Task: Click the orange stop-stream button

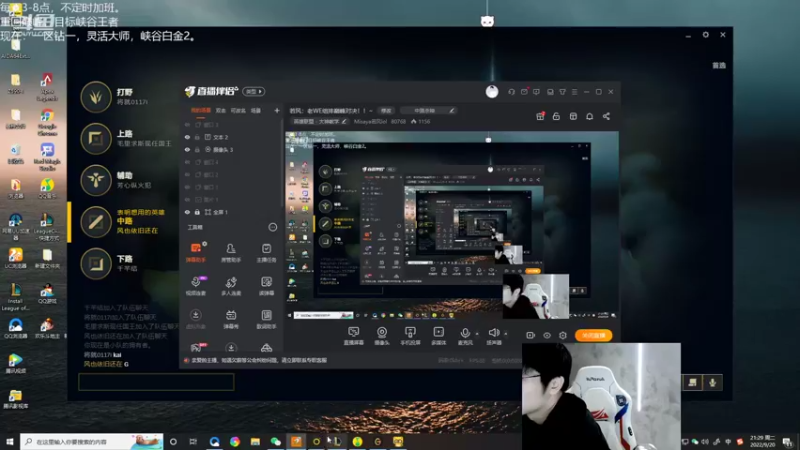Action: (593, 336)
